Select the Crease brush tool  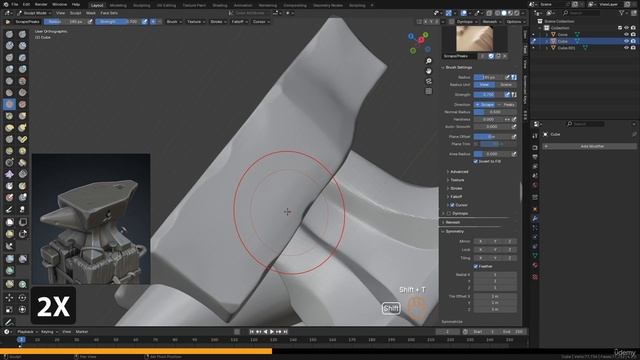(9, 81)
